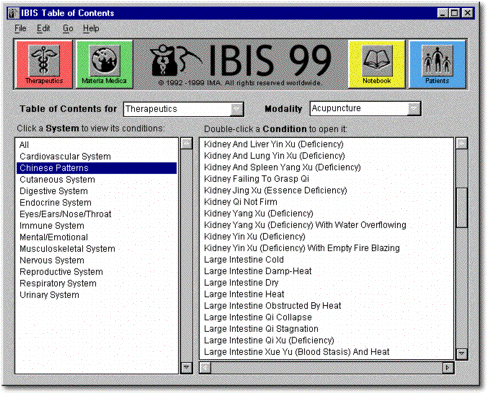Select Mental/Emotional
This screenshot has height=393, width=487.
click(x=96, y=237)
